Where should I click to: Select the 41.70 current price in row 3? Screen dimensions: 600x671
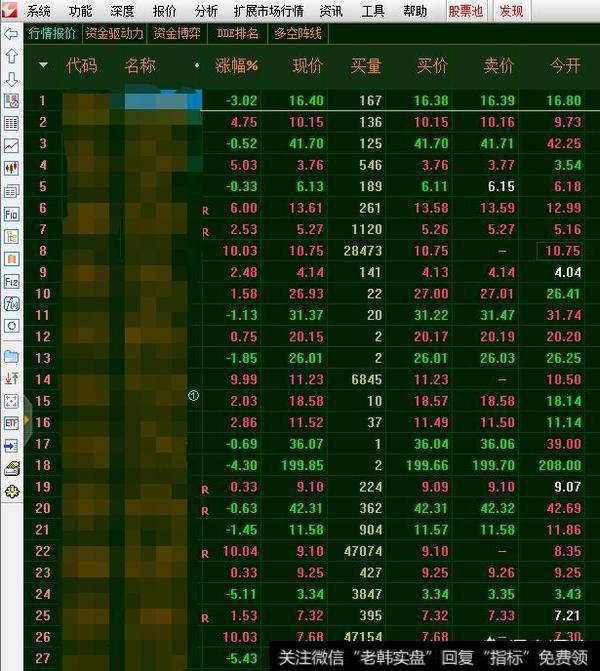point(306,143)
